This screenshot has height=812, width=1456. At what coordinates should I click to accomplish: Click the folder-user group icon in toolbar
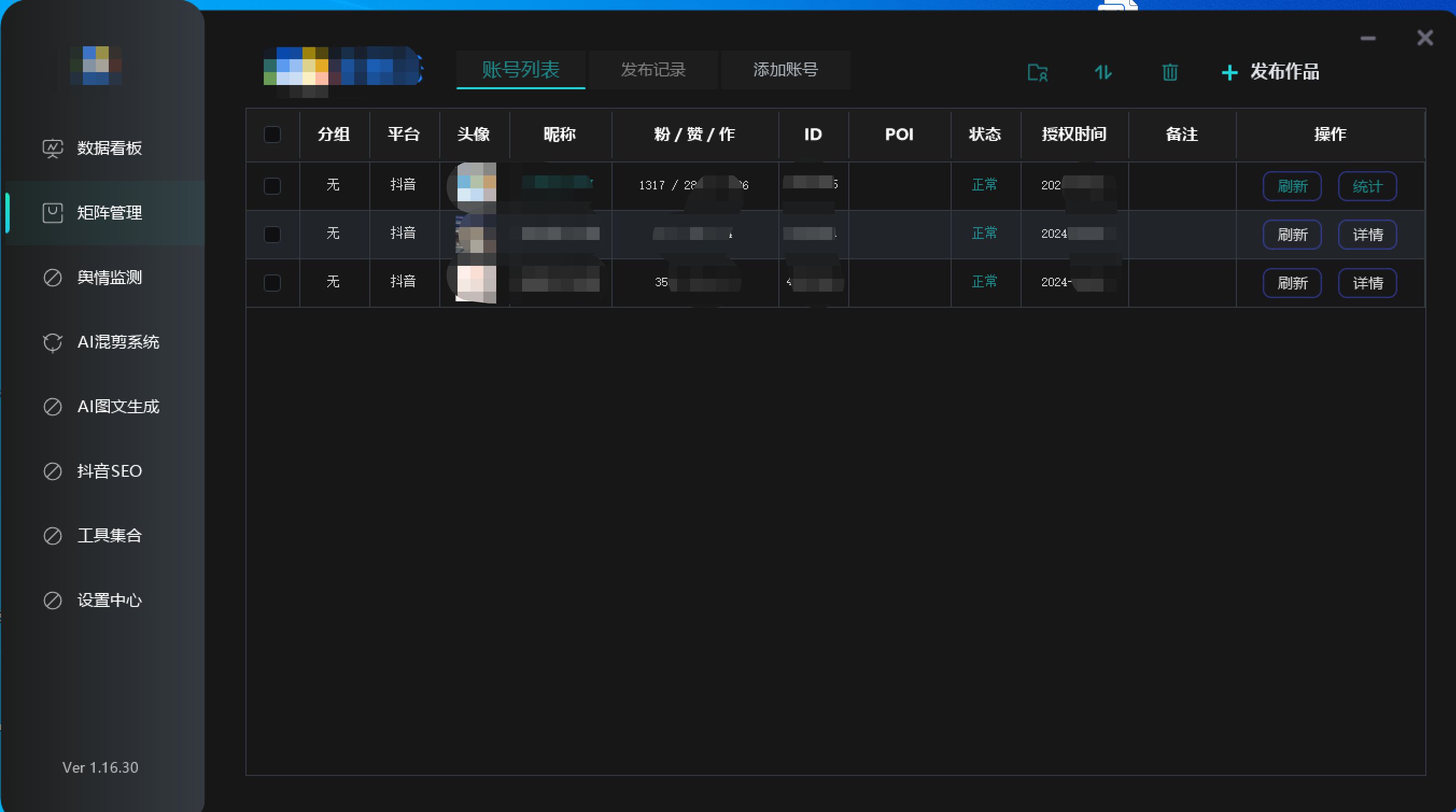click(1037, 72)
